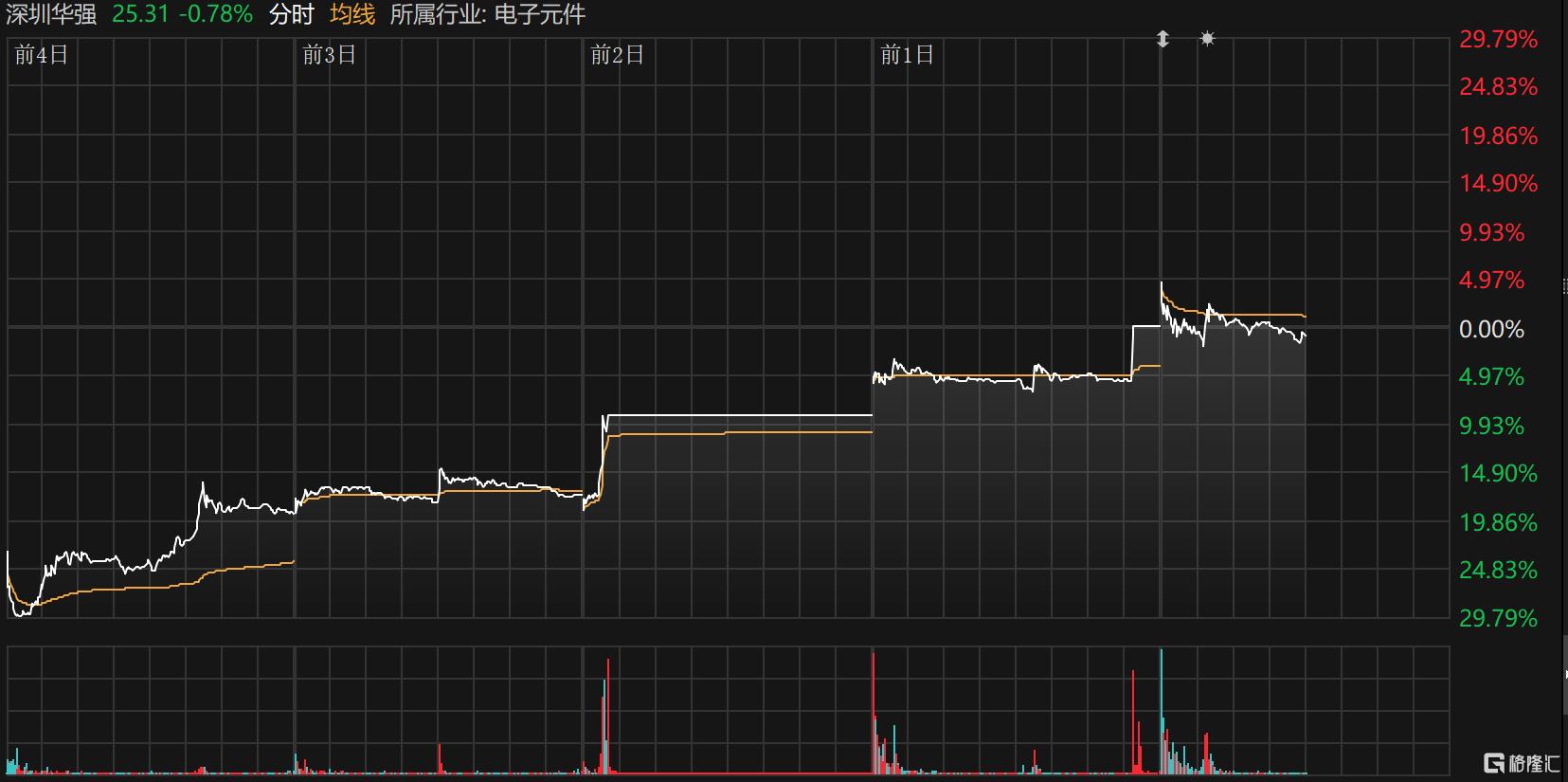Click the red 9.93% axis label
This screenshot has width=1568, height=782.
tap(1492, 232)
